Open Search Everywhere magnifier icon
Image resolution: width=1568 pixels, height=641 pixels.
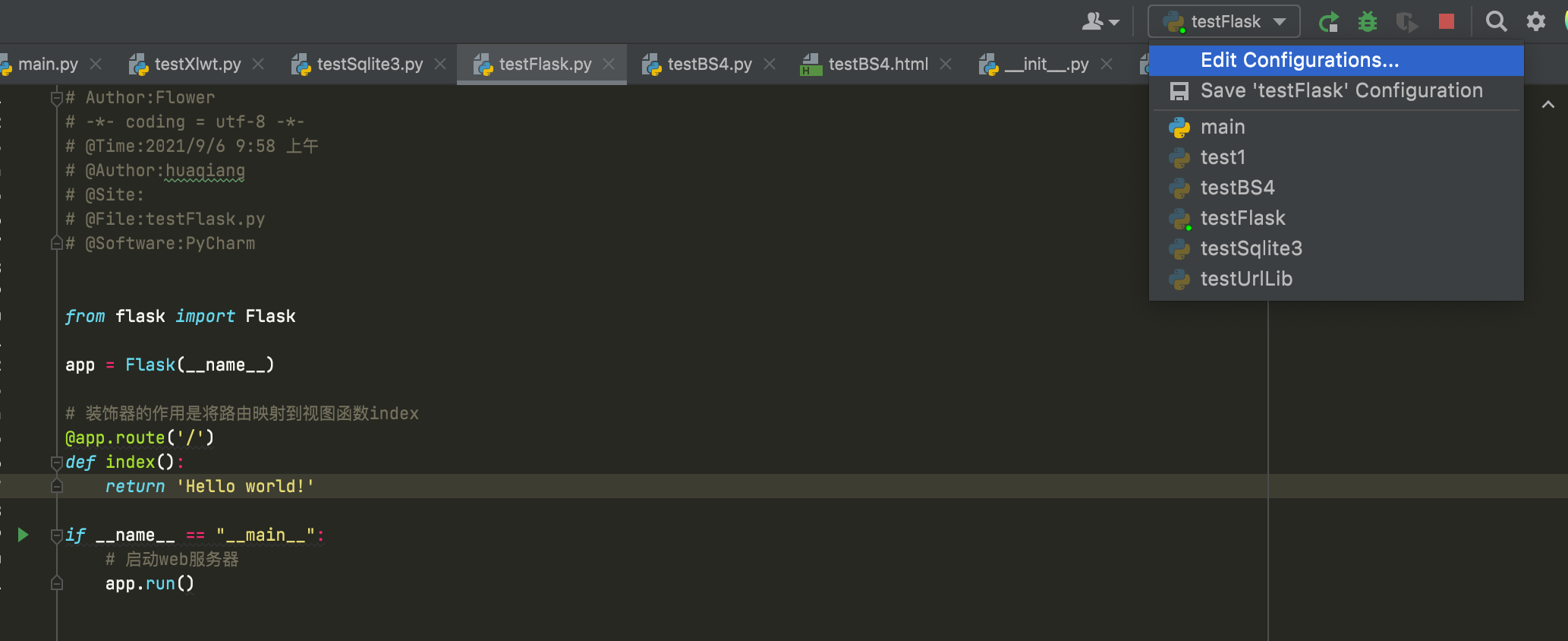[x=1496, y=21]
